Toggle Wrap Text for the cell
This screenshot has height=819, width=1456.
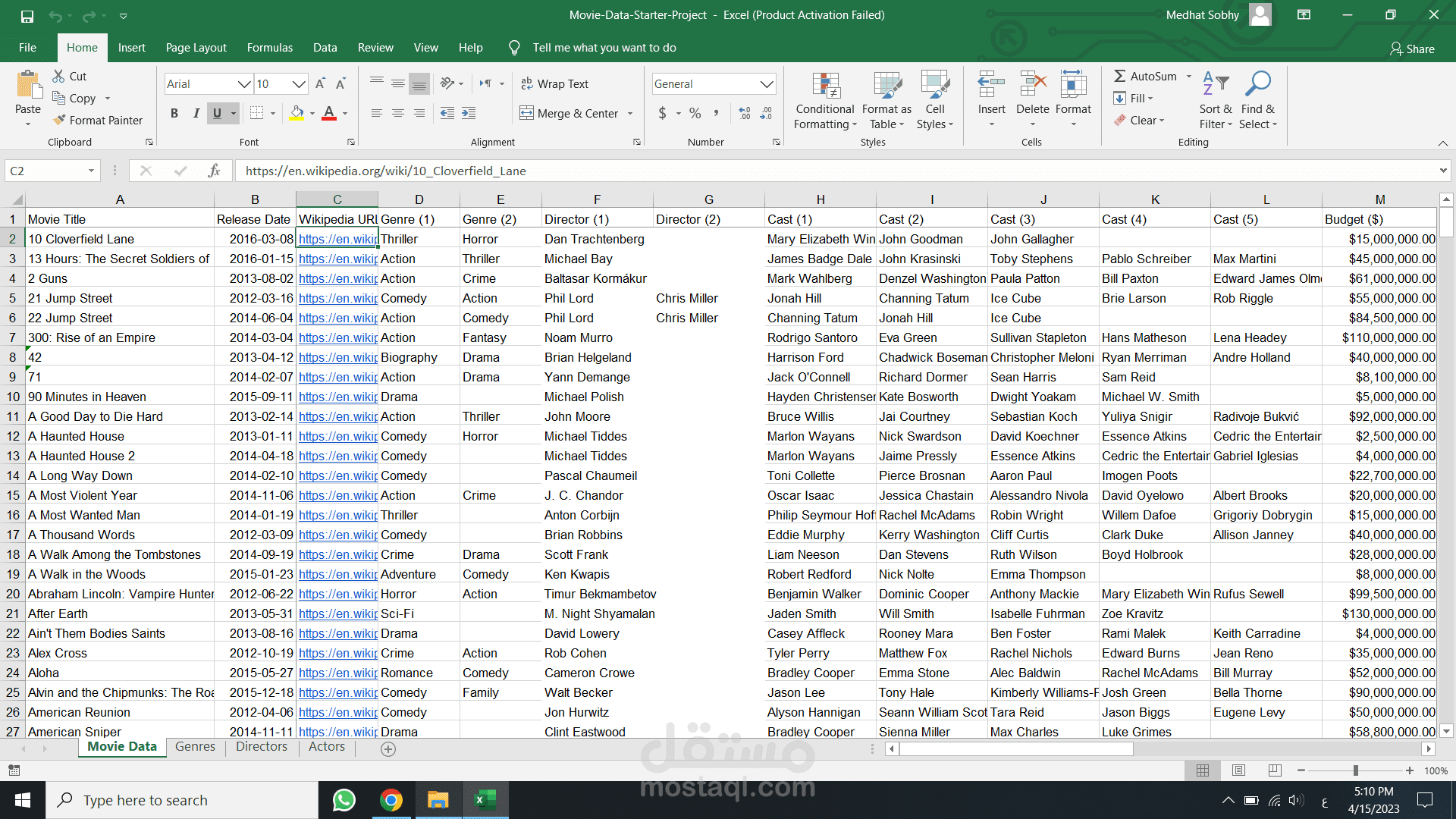554,83
